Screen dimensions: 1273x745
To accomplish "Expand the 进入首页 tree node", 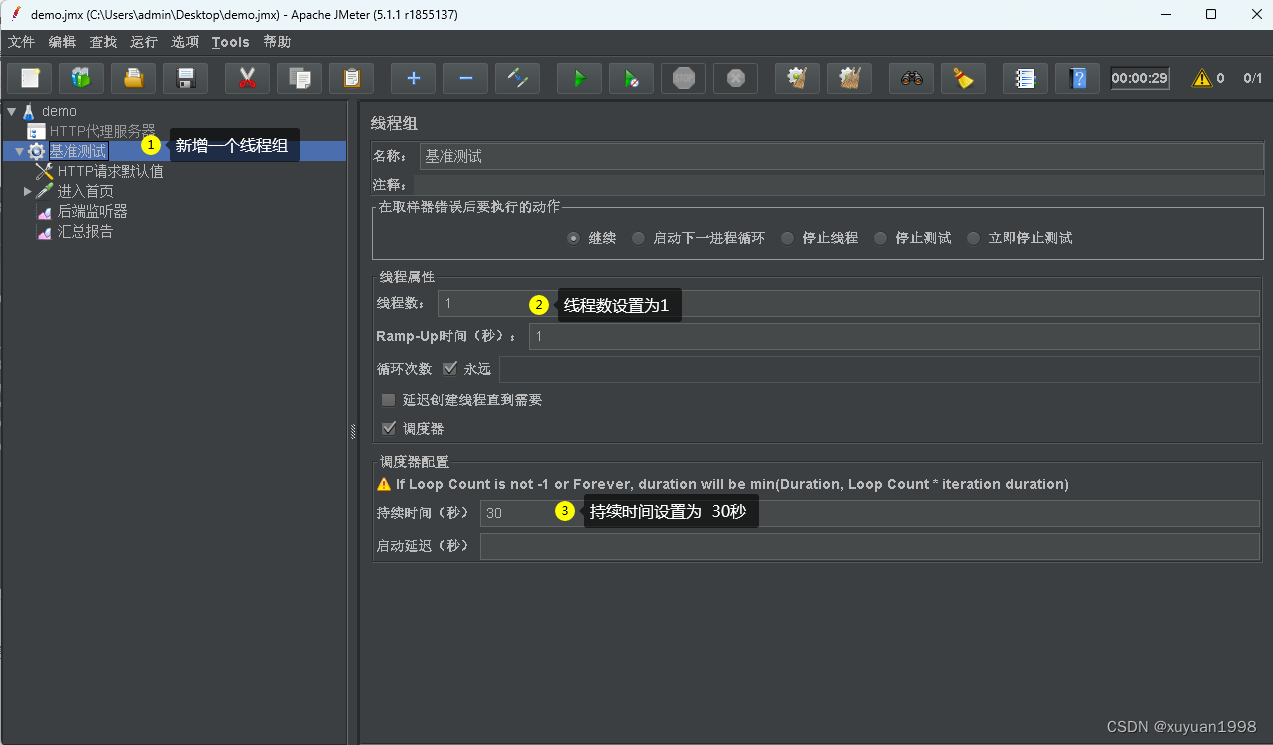I will coord(27,190).
